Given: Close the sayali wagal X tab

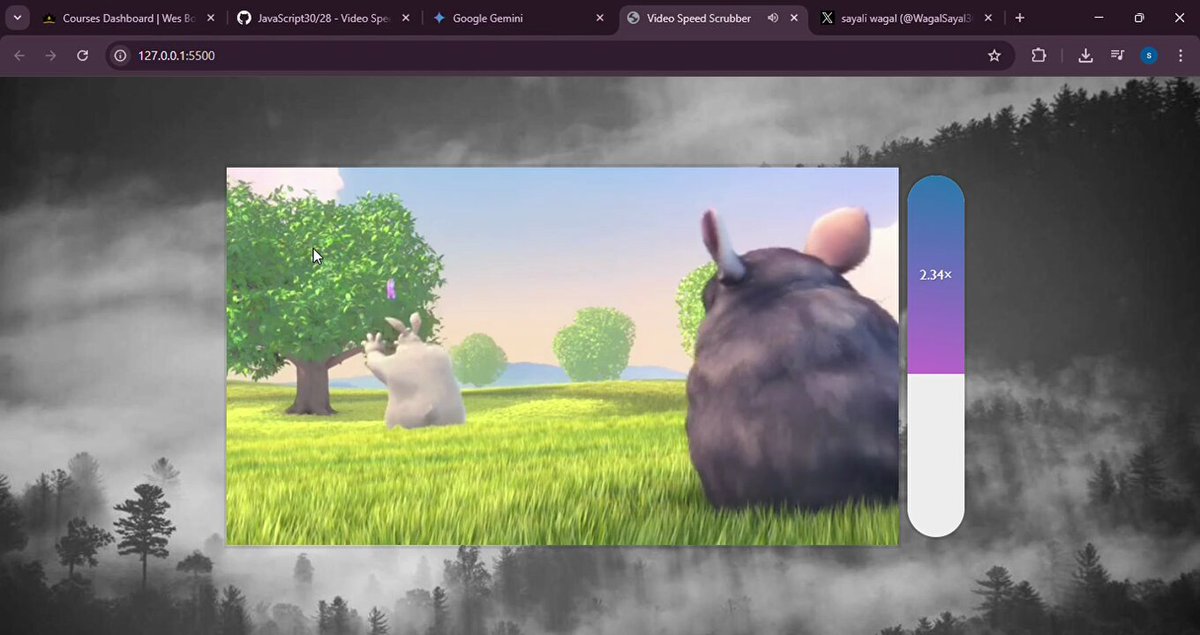Looking at the screenshot, I should click(x=990, y=18).
